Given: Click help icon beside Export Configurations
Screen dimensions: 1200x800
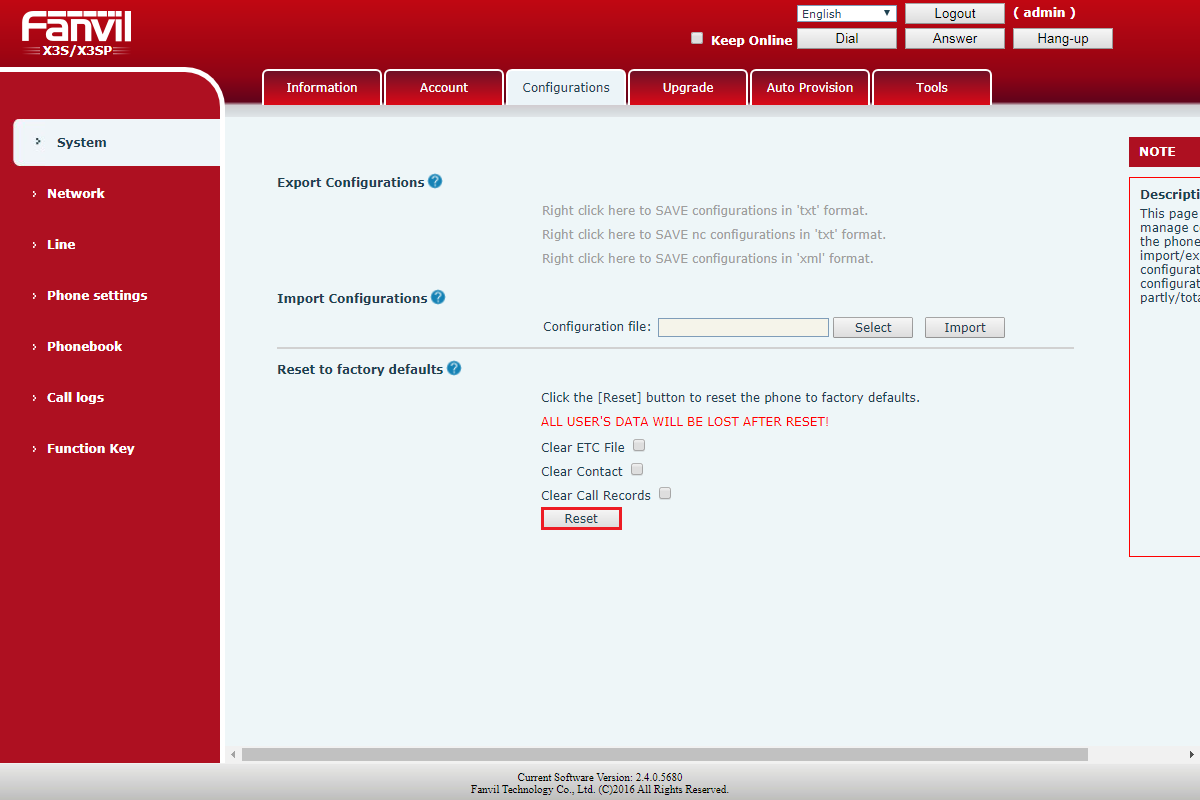Looking at the screenshot, I should tap(435, 182).
